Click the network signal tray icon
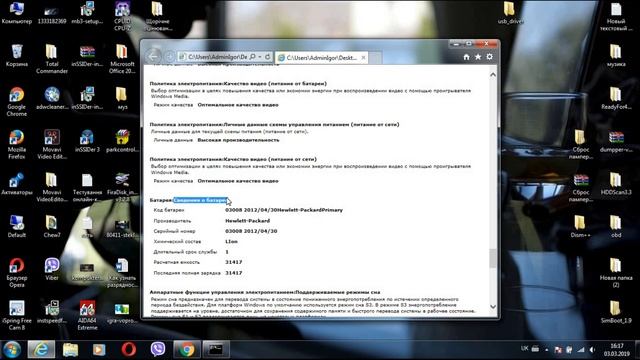Screen dimensions: 640x360 pyautogui.click(x=580, y=350)
